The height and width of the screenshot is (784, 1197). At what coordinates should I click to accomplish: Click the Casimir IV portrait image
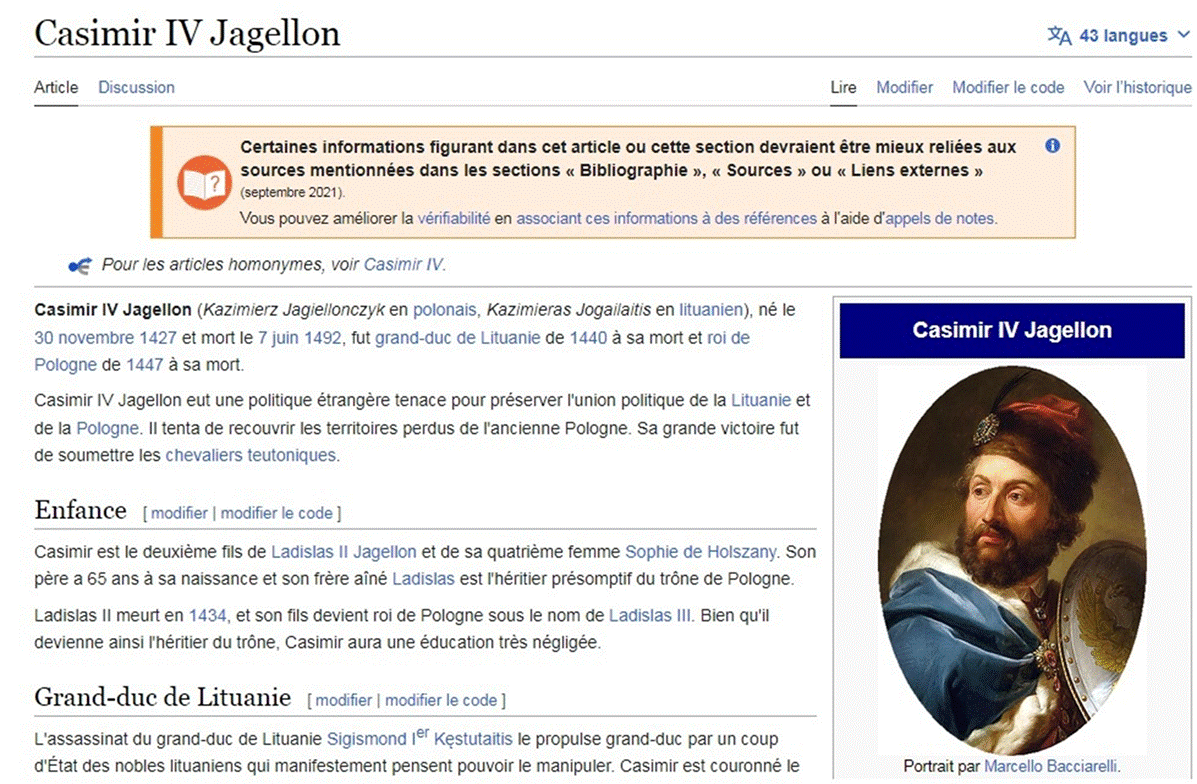[1012, 560]
